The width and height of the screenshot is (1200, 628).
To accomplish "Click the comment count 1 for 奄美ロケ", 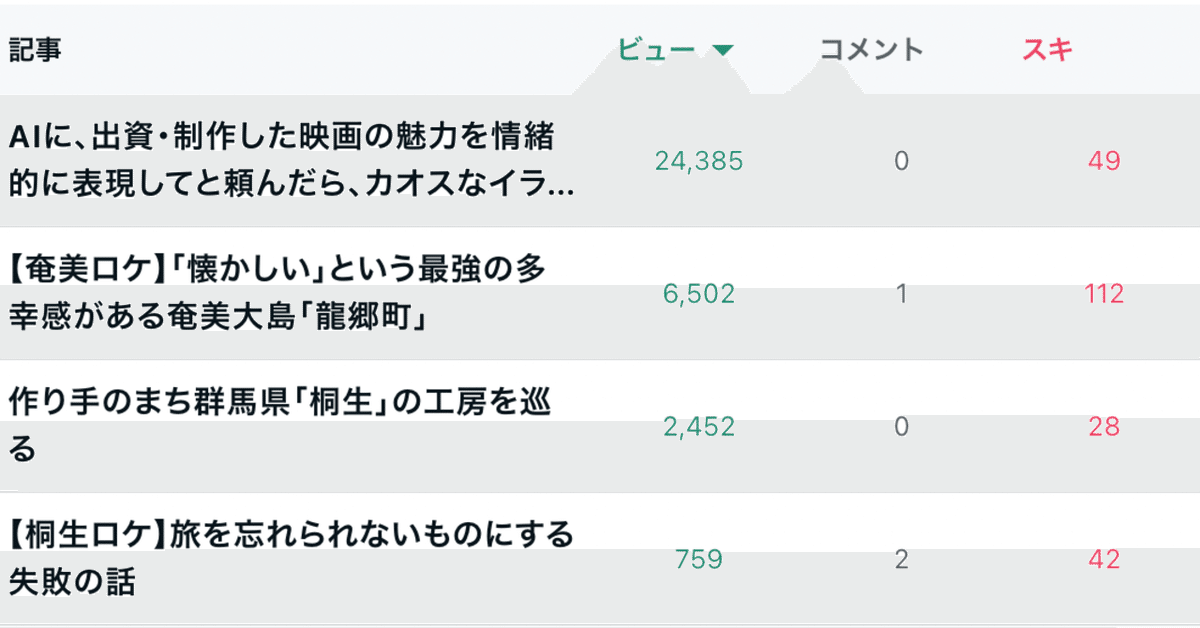I will coord(902,294).
